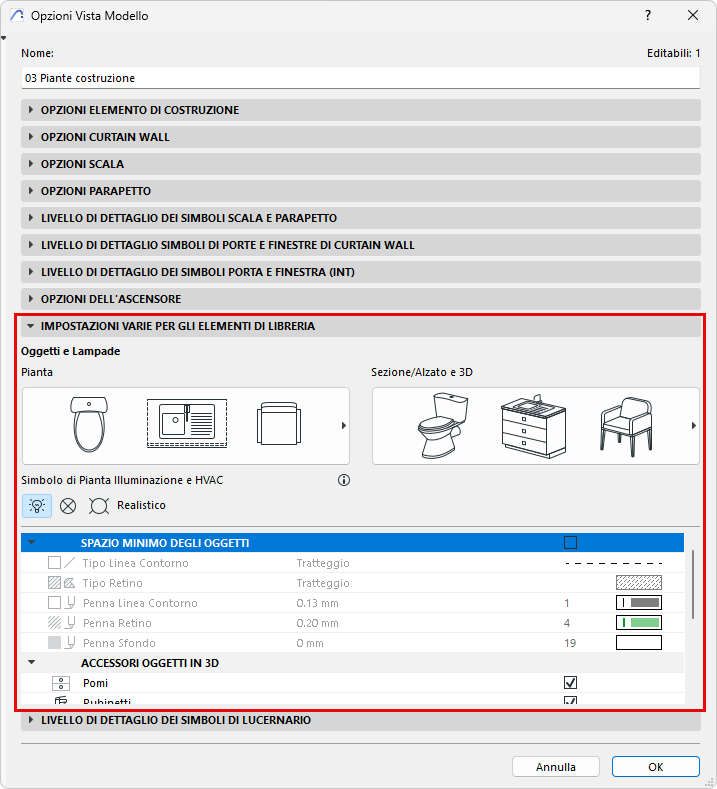Image resolution: width=717 pixels, height=789 pixels.
Task: Select the Pomi row label
Action: 96,683
